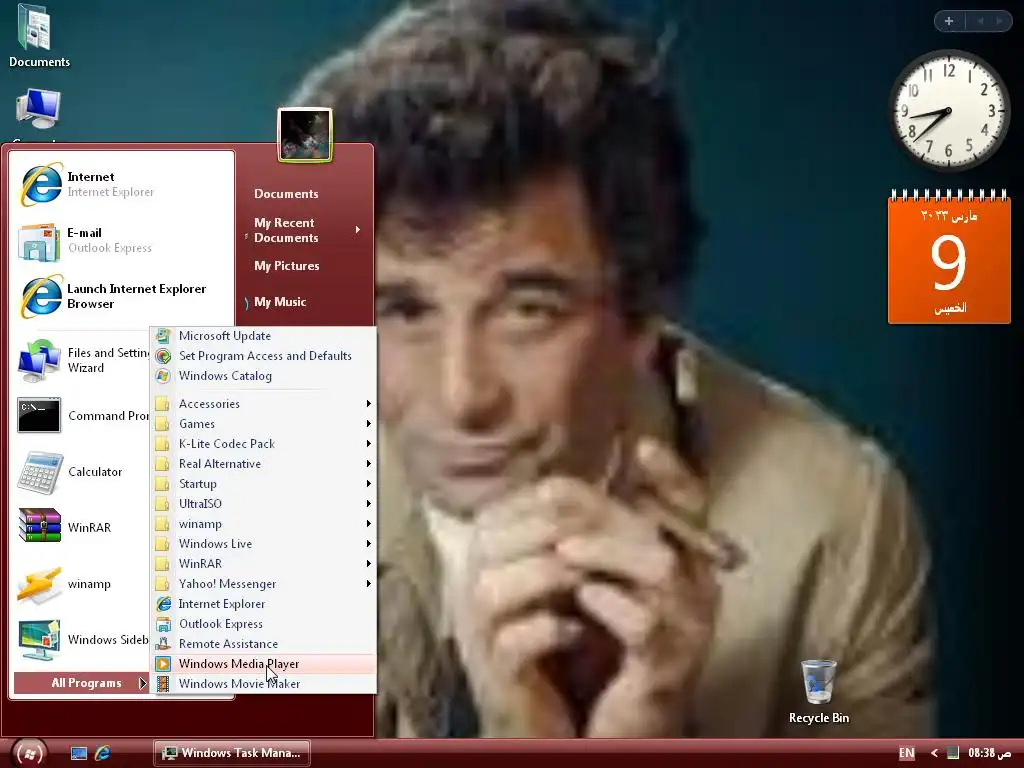This screenshot has height=768, width=1024.
Task: Expand the K-Lite Codec Pack arrow
Action: pos(368,443)
